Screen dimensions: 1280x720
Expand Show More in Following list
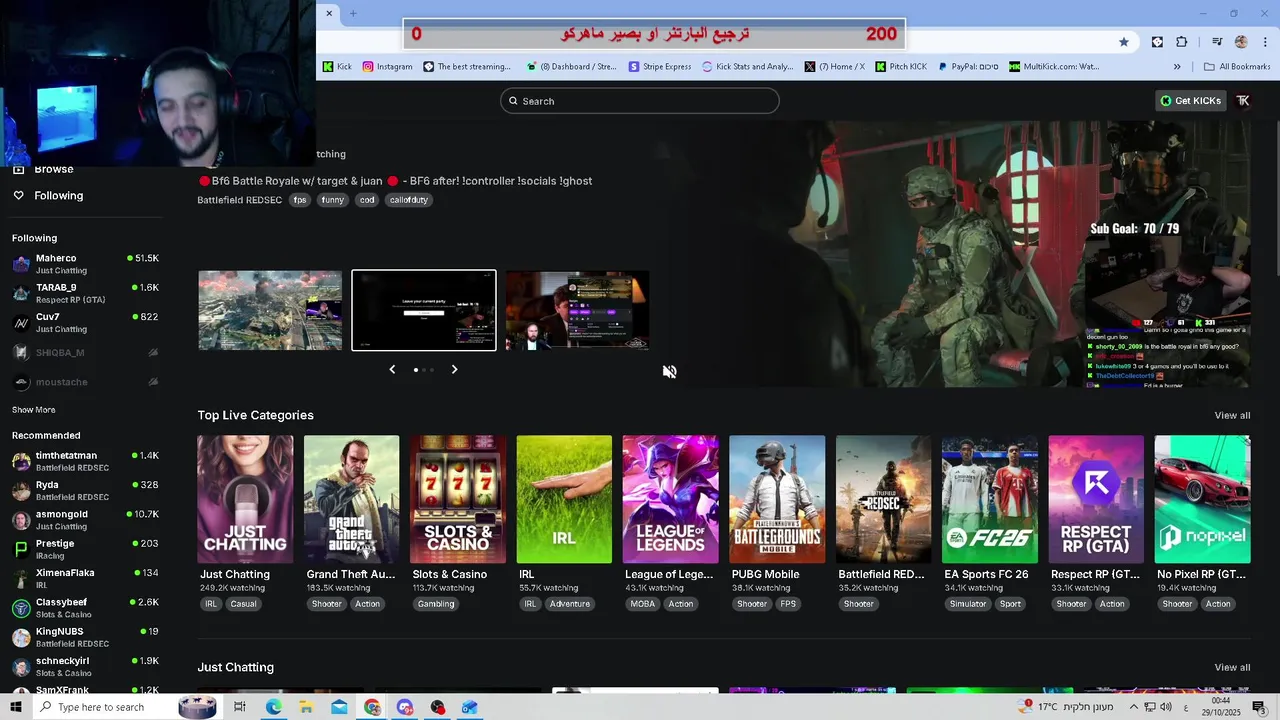[33, 410]
